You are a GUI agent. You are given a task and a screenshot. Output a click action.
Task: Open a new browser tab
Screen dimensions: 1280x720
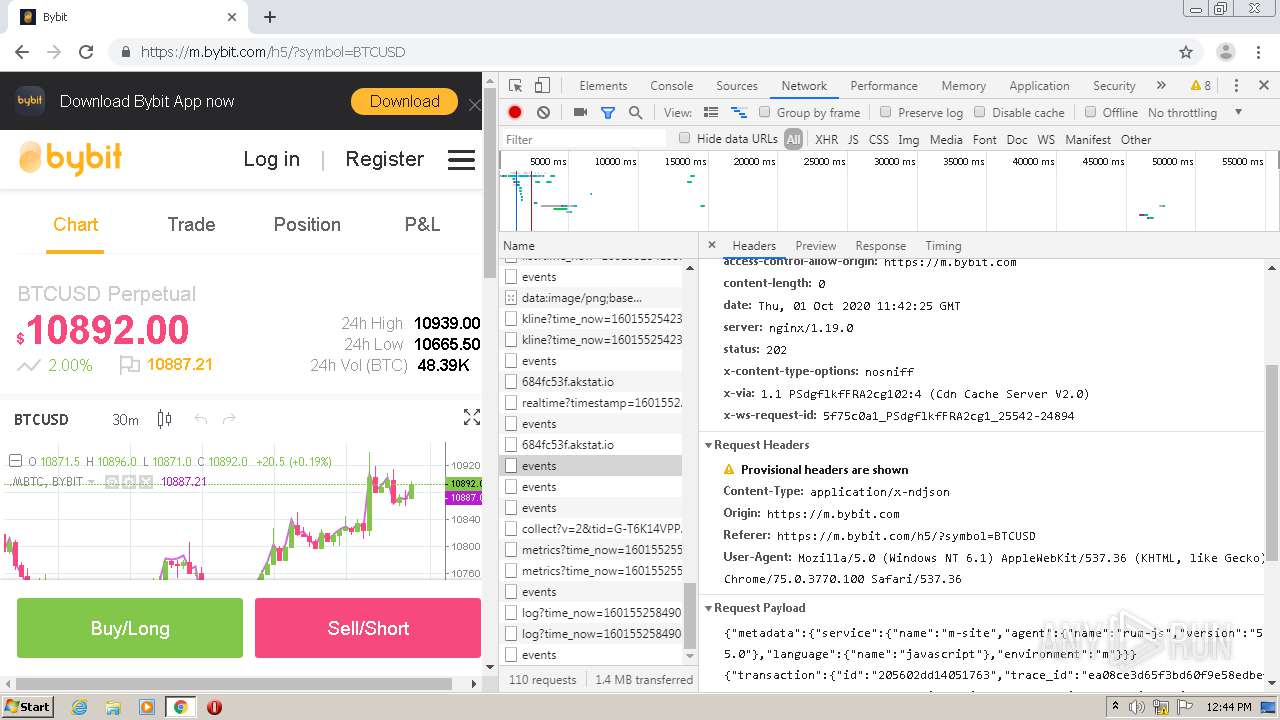(x=270, y=17)
